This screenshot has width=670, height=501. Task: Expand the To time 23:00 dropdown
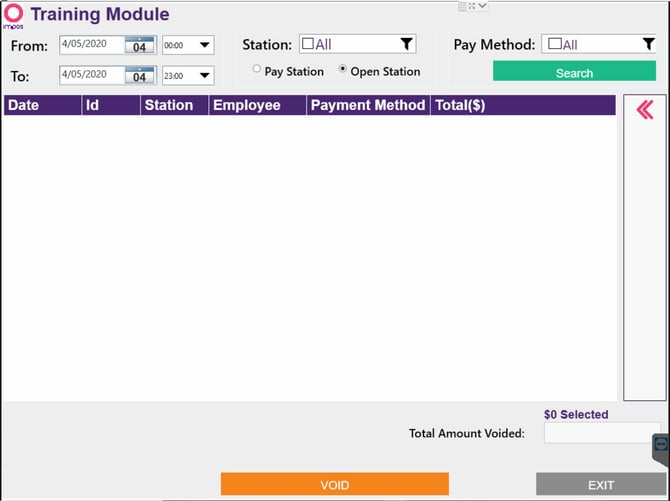[188, 76]
